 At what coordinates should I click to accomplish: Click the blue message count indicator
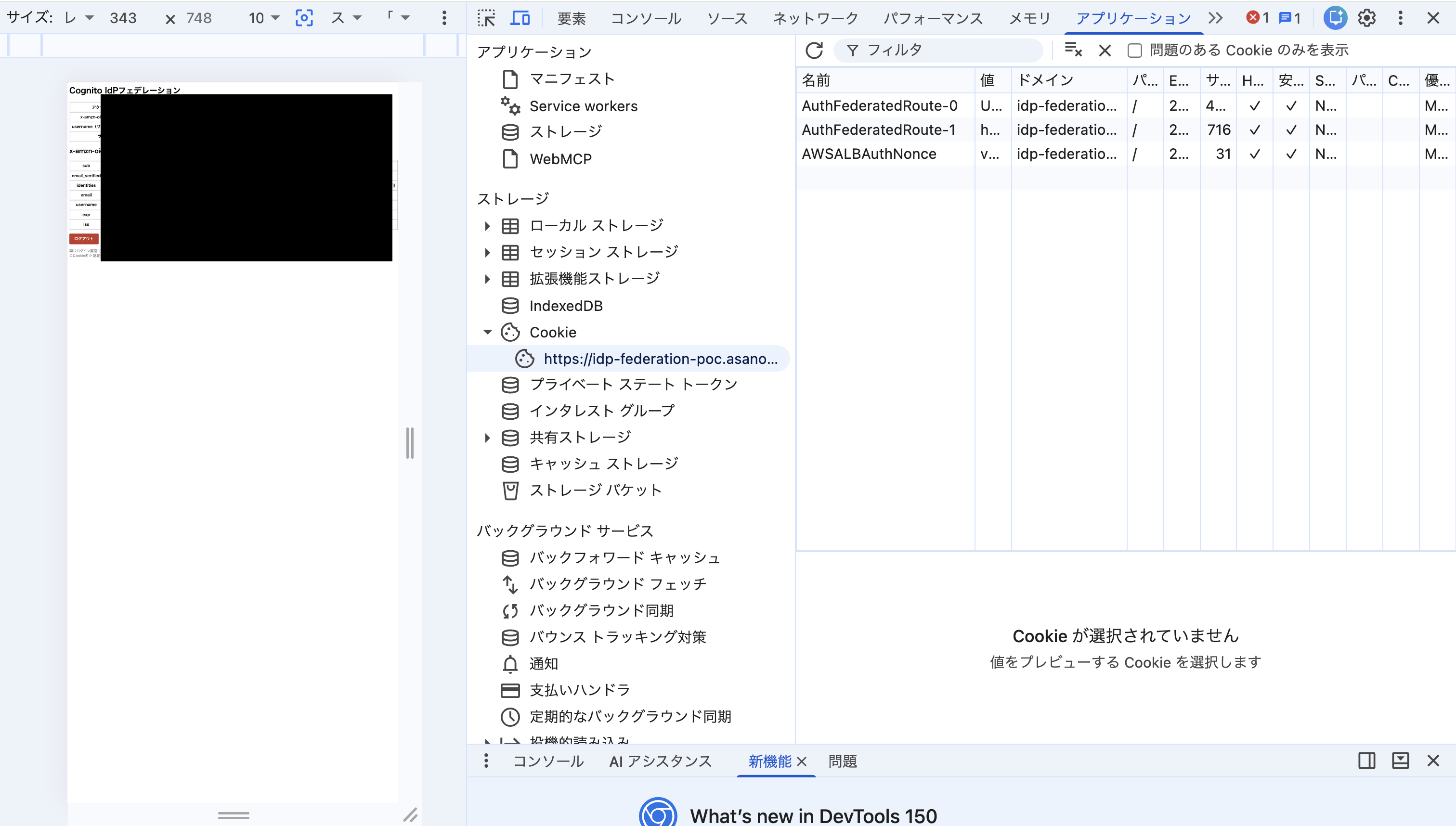click(x=1290, y=18)
